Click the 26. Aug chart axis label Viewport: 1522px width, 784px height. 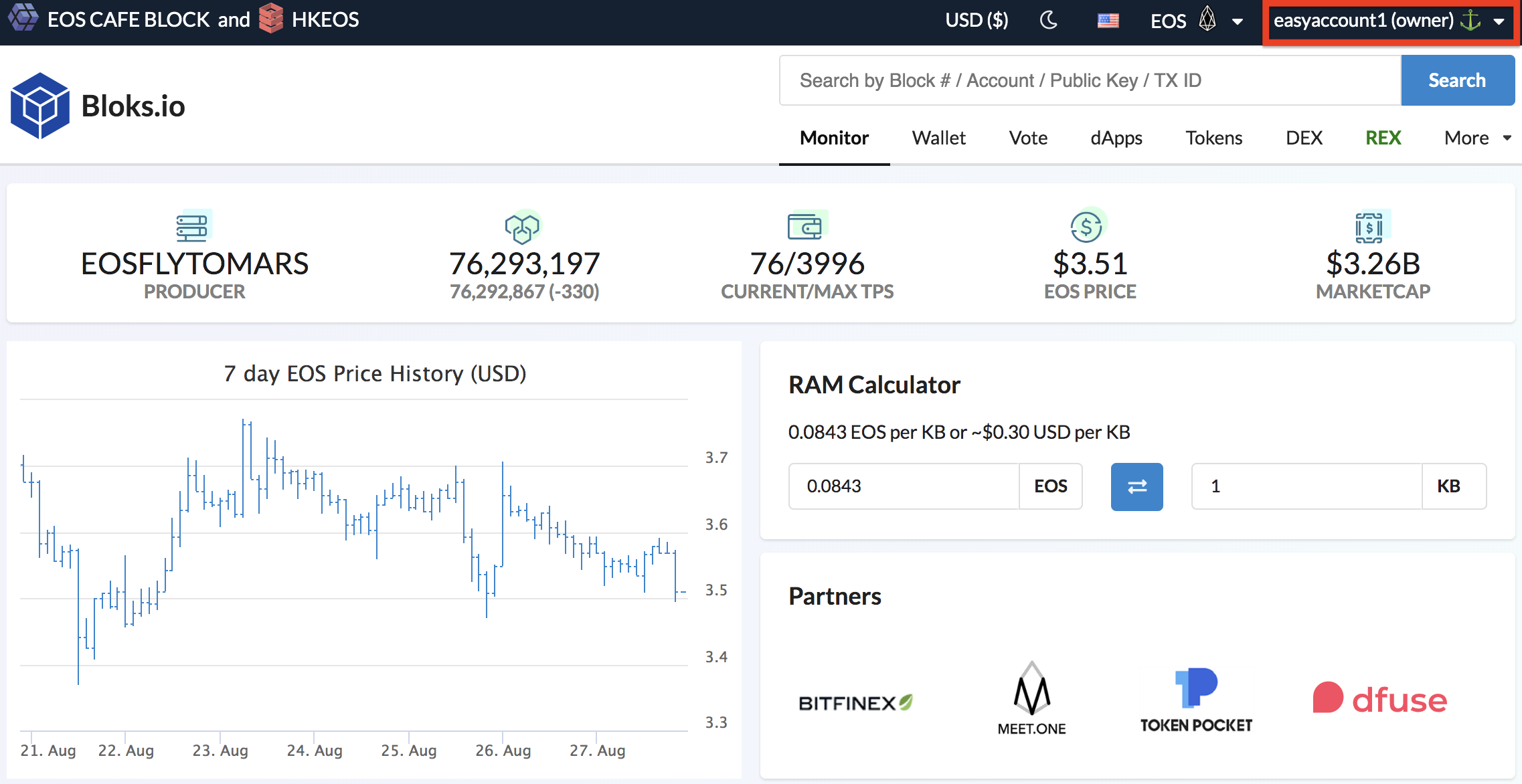[503, 751]
